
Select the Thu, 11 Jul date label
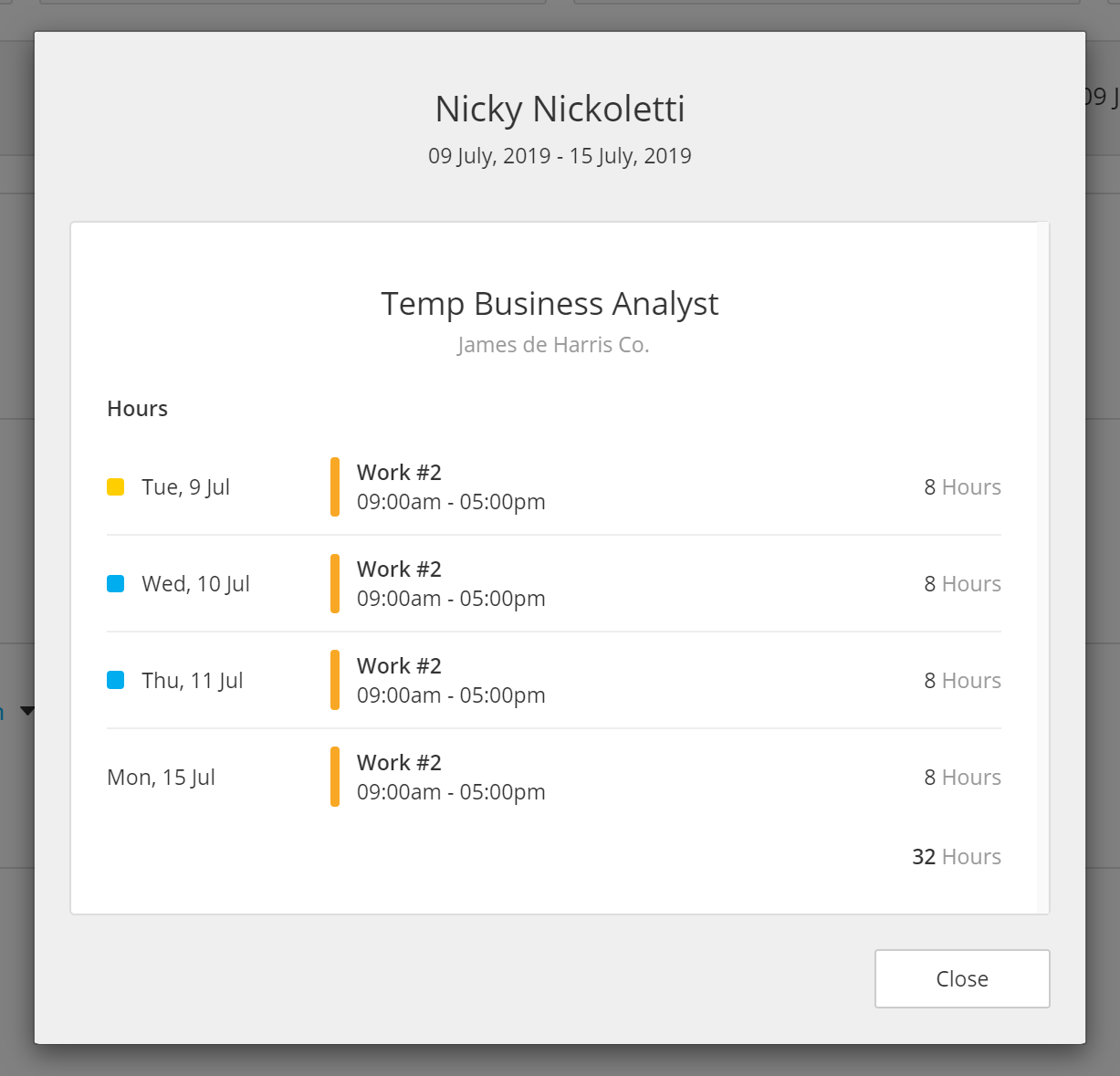point(192,681)
